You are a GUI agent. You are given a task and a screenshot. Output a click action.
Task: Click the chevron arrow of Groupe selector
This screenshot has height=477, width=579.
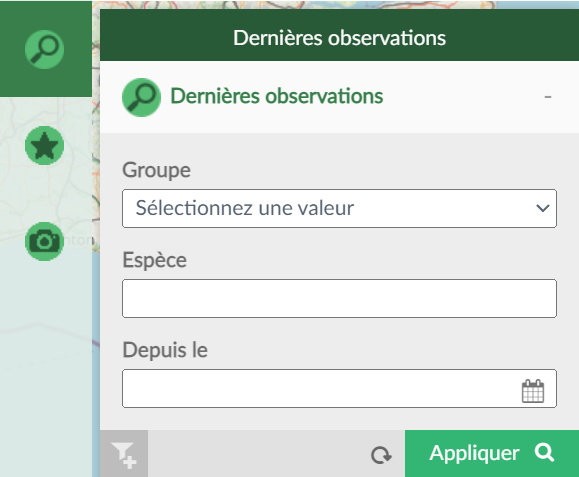coord(542,208)
